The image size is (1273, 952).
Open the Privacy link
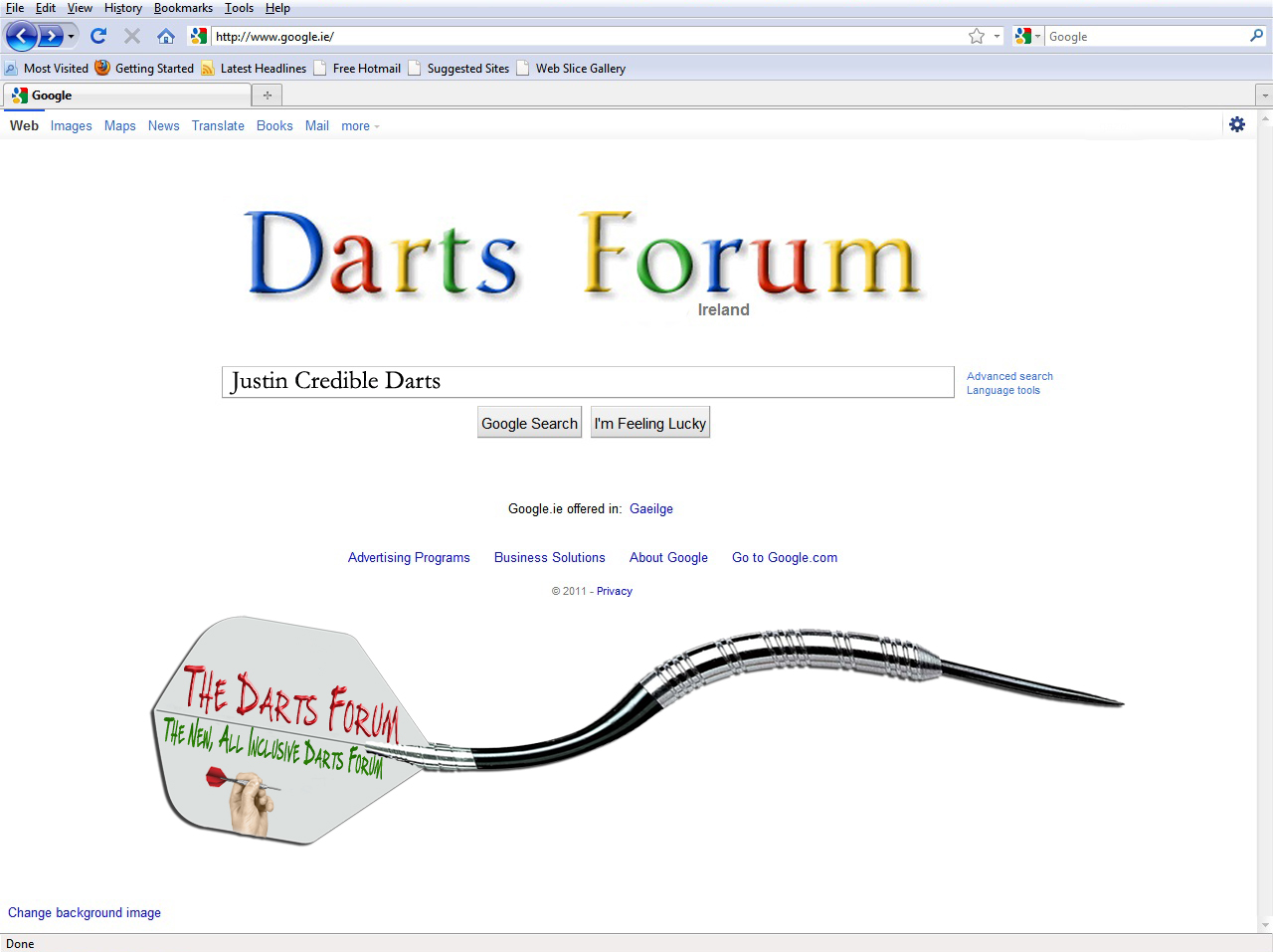coord(615,591)
